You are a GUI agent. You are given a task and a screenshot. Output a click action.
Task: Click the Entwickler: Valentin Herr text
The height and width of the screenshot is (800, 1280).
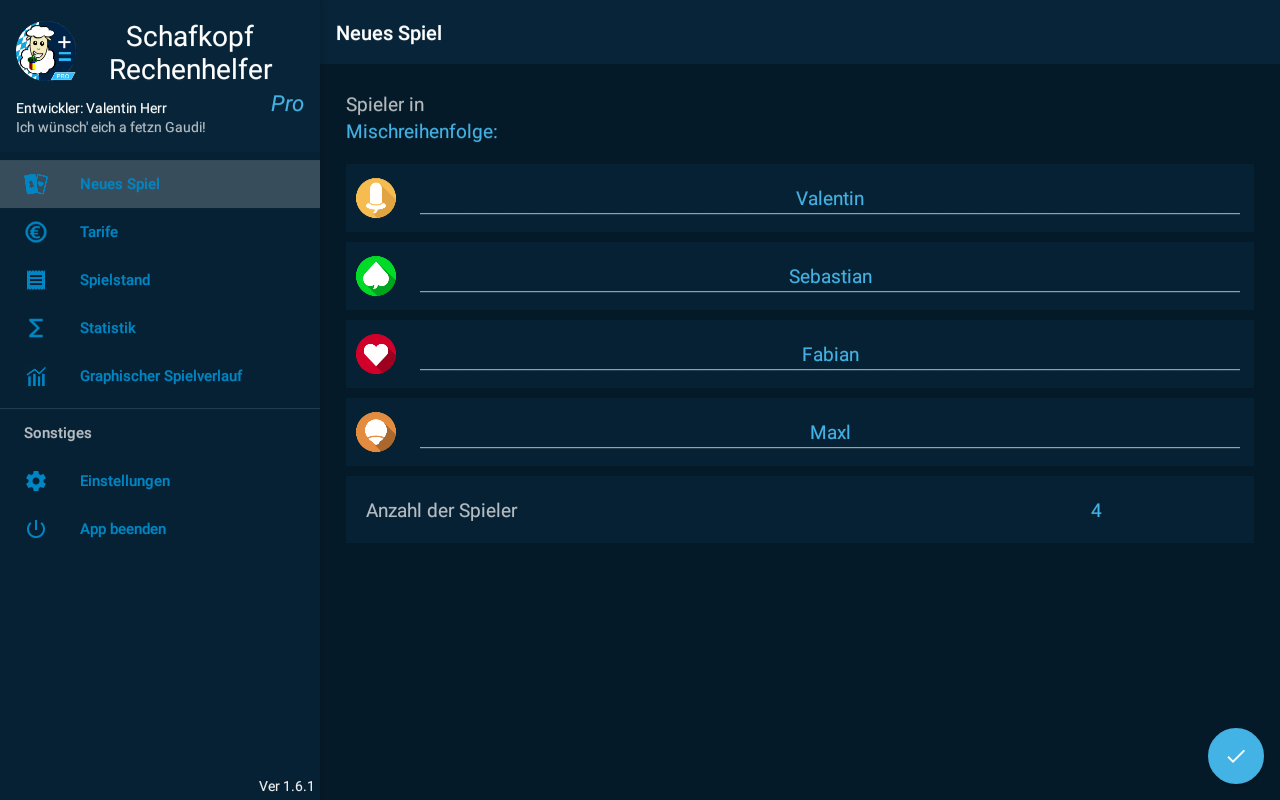[x=91, y=108]
